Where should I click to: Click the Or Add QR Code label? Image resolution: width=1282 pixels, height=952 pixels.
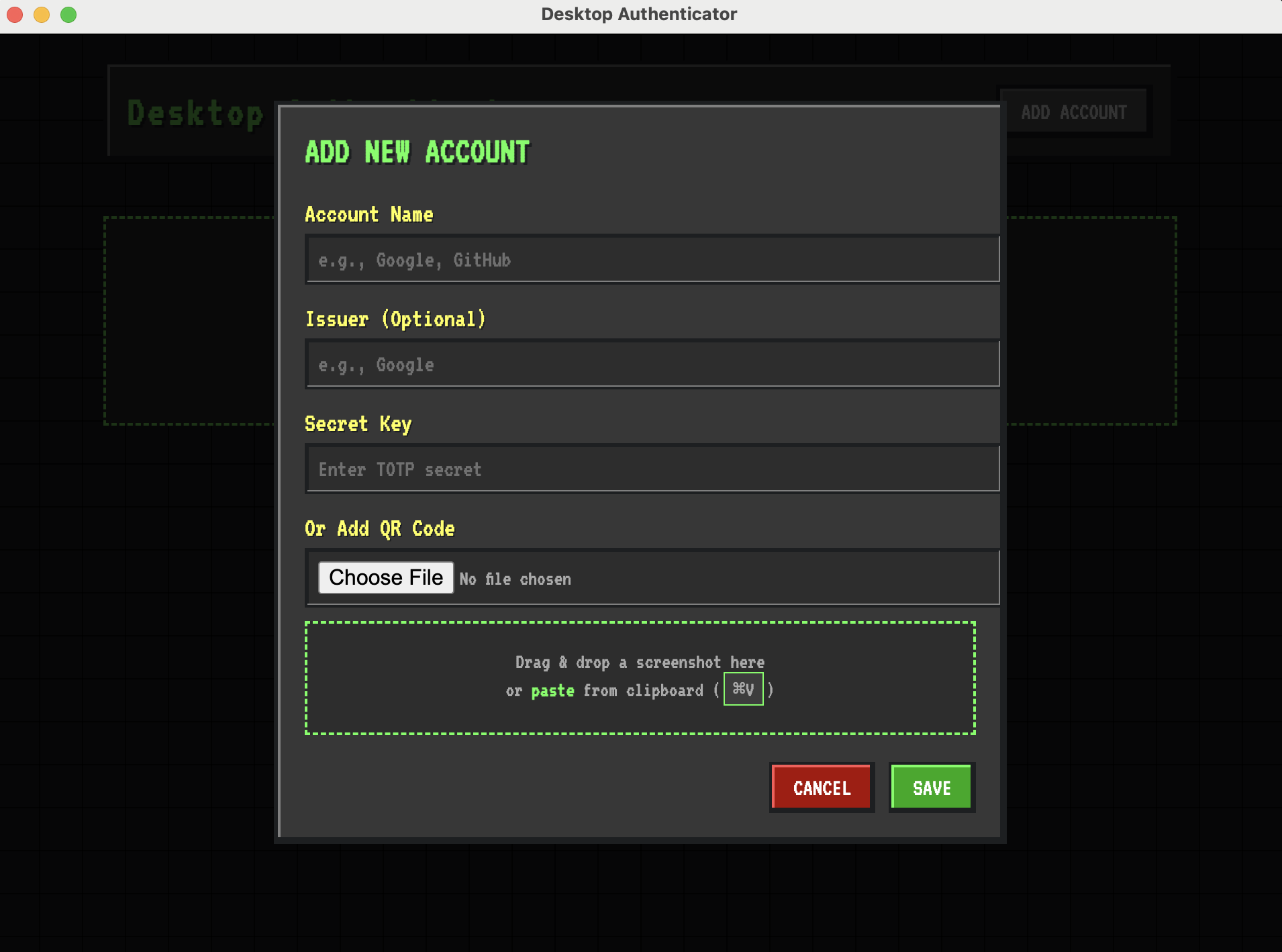(379, 528)
